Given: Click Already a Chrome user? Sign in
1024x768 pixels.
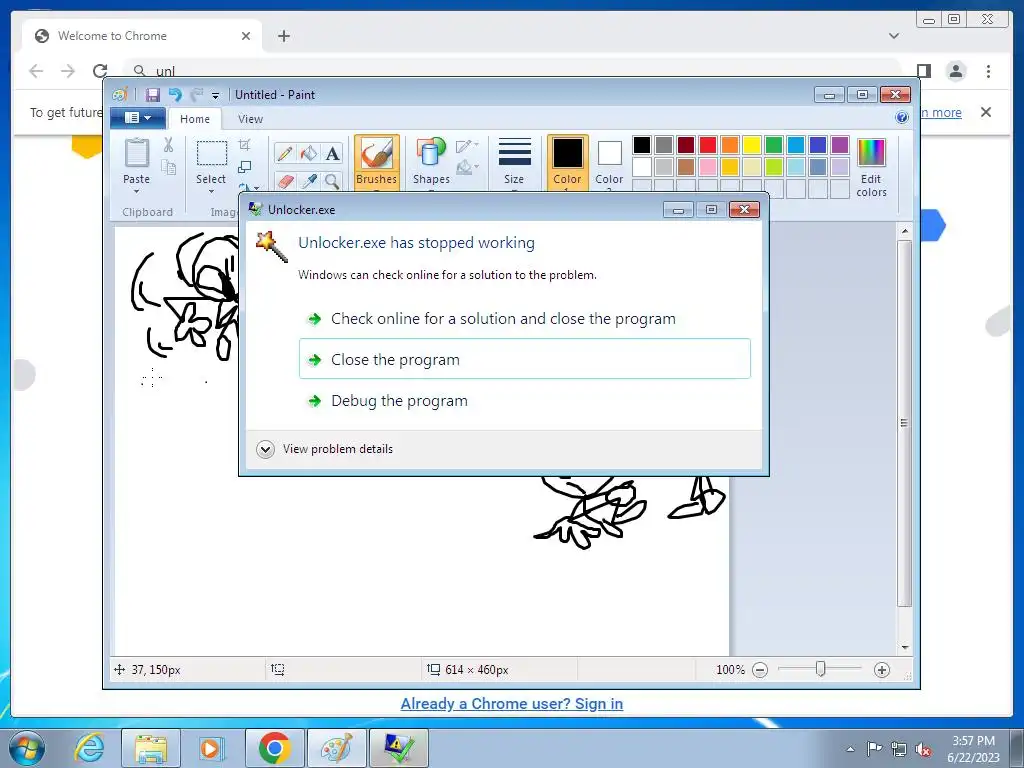Looking at the screenshot, I should (x=511, y=703).
